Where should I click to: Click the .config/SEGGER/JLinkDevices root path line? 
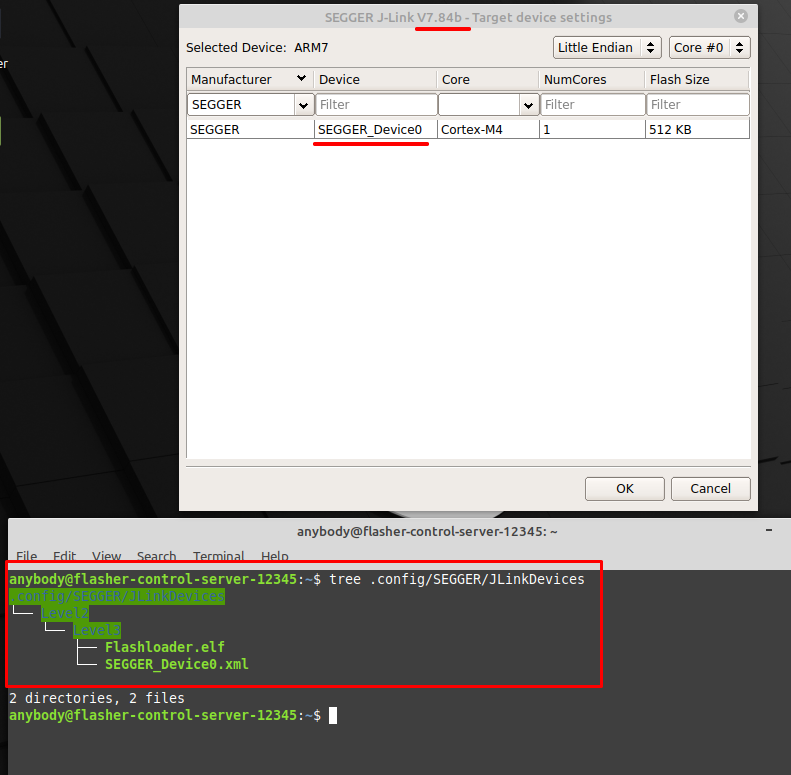pos(117,596)
